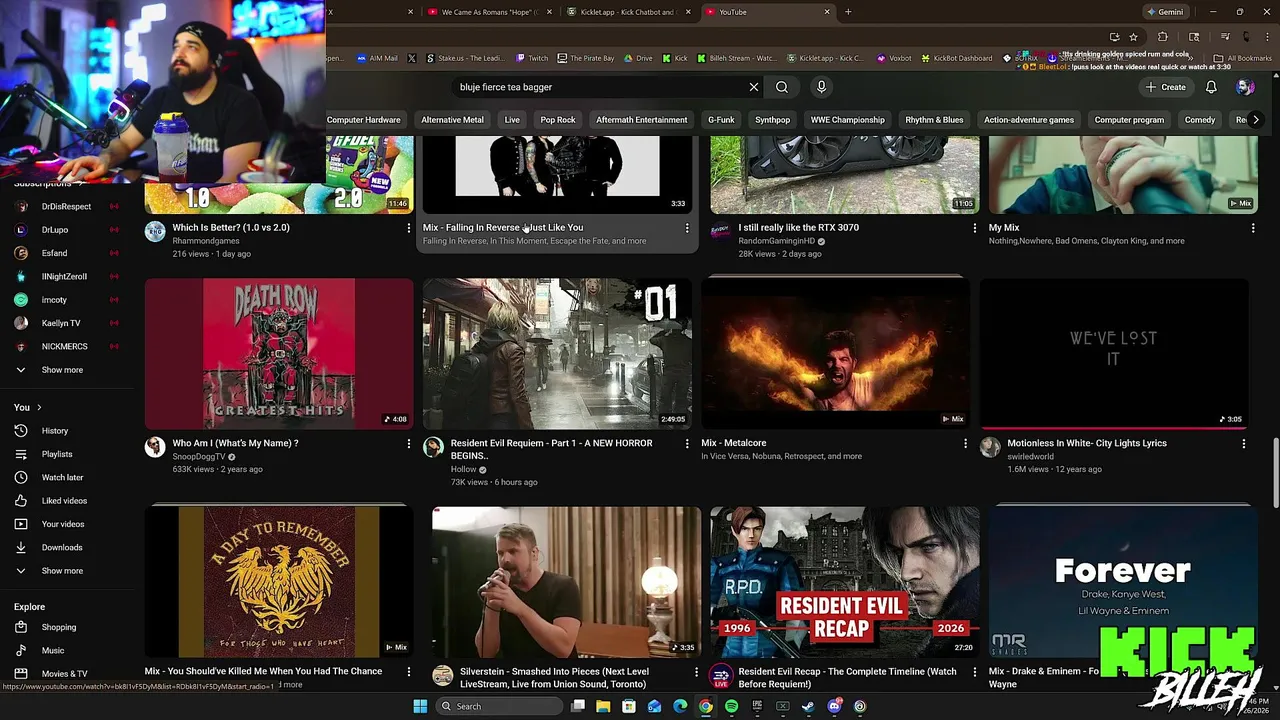This screenshot has width=1280, height=720.
Task: Select the Live chip
Action: point(512,120)
